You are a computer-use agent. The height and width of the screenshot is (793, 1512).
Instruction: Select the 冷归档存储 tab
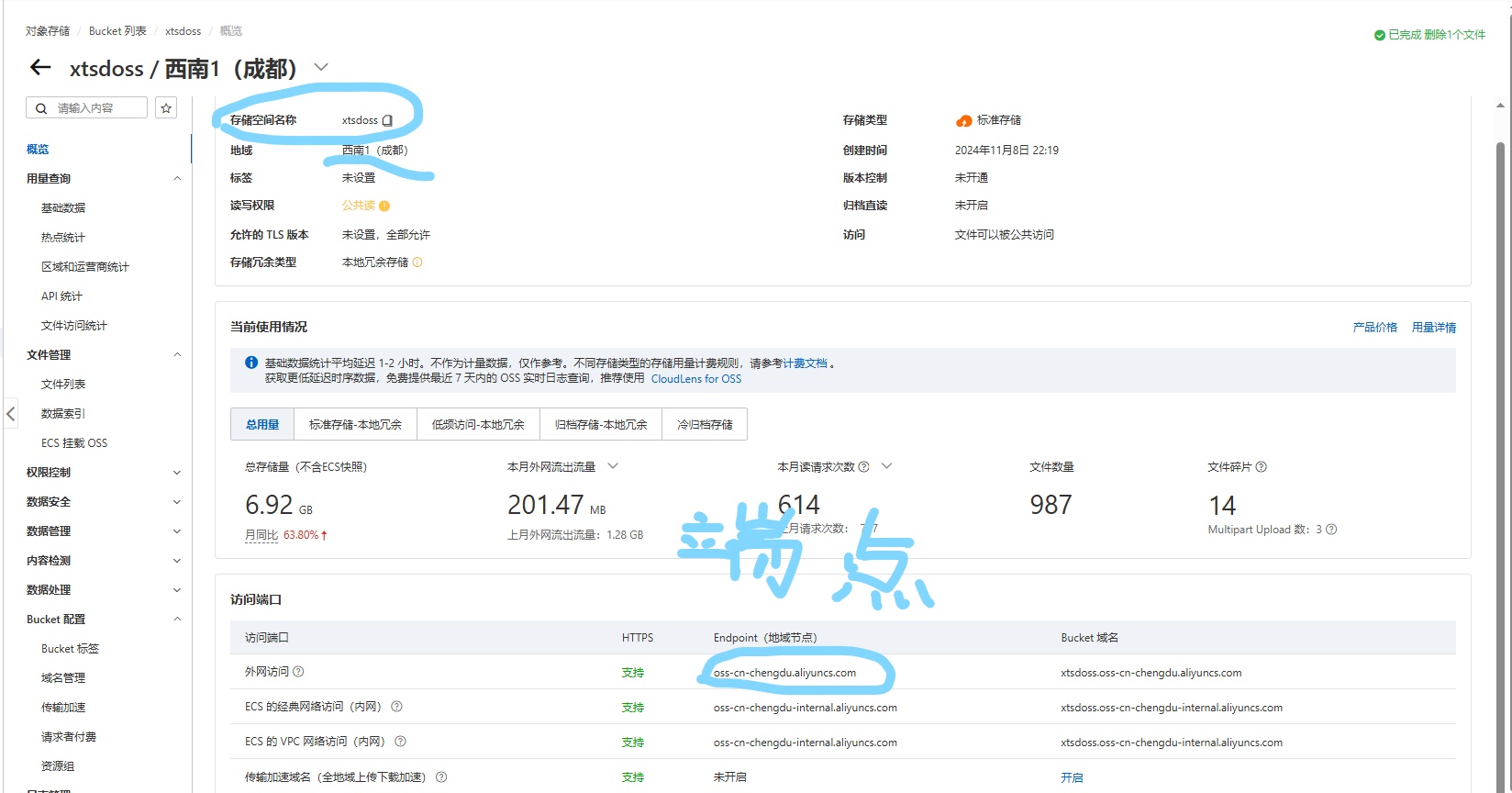click(x=705, y=425)
